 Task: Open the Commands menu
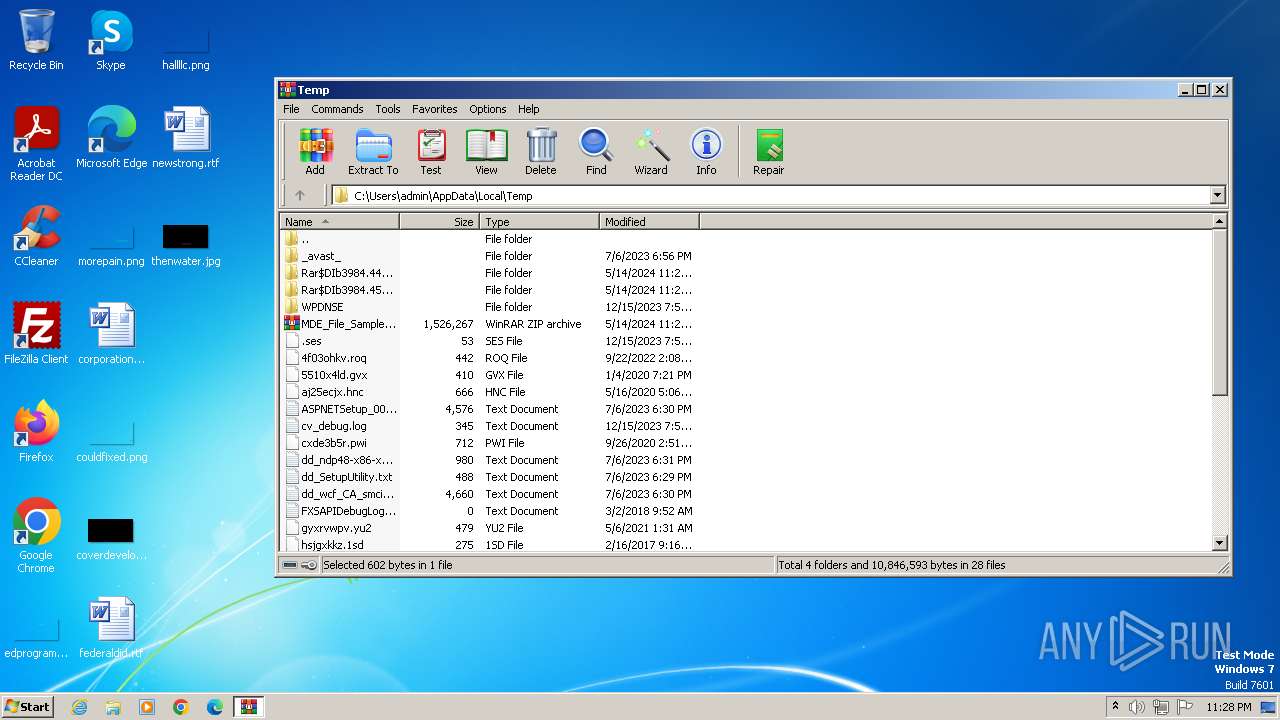[337, 109]
